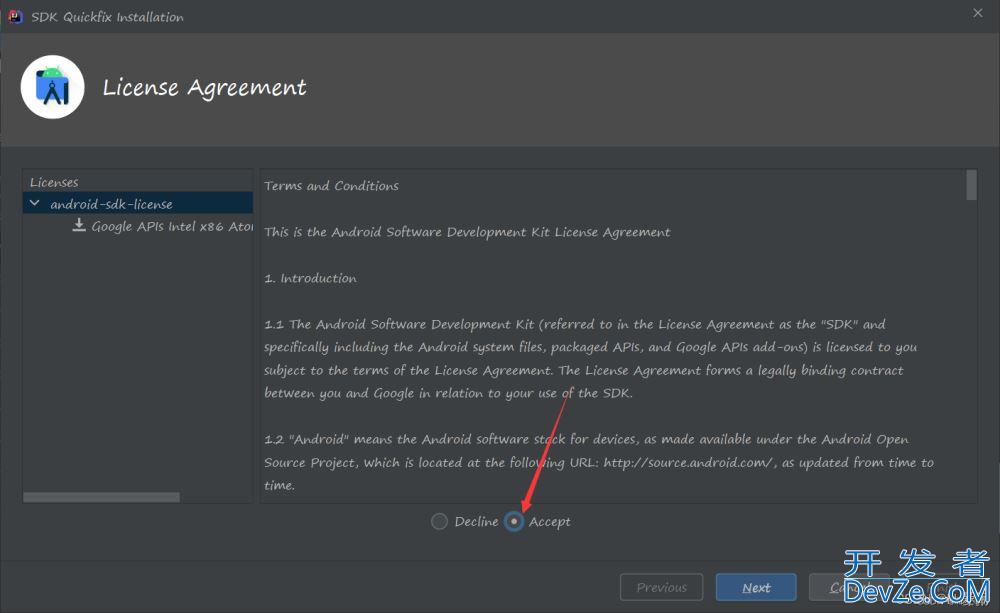Click the '1. Introduction' section heading
Image resolution: width=1000 pixels, height=613 pixels.
(311, 278)
